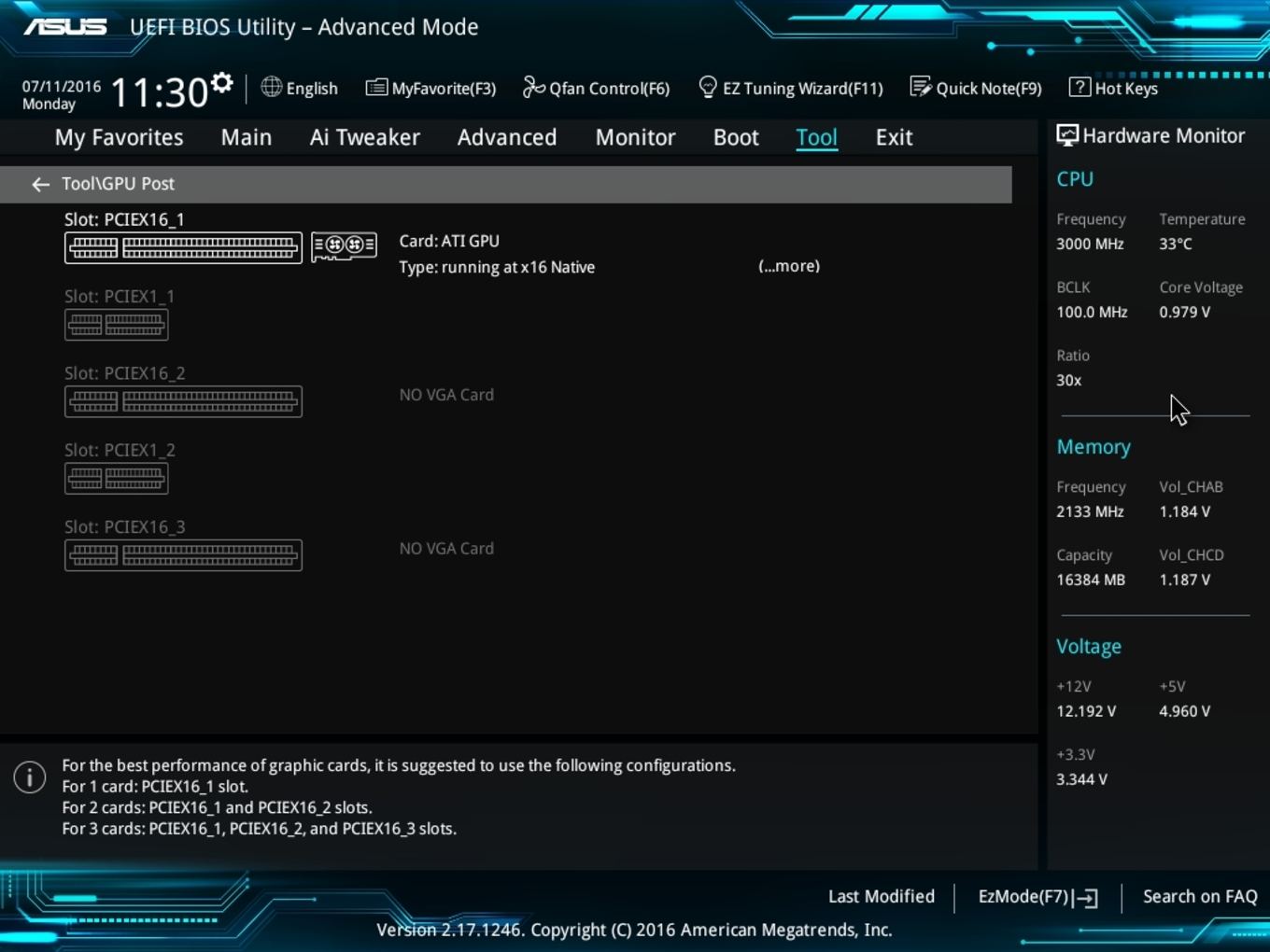This screenshot has height=952, width=1270.
Task: Open Quick Note(F9) label
Action: click(x=989, y=89)
